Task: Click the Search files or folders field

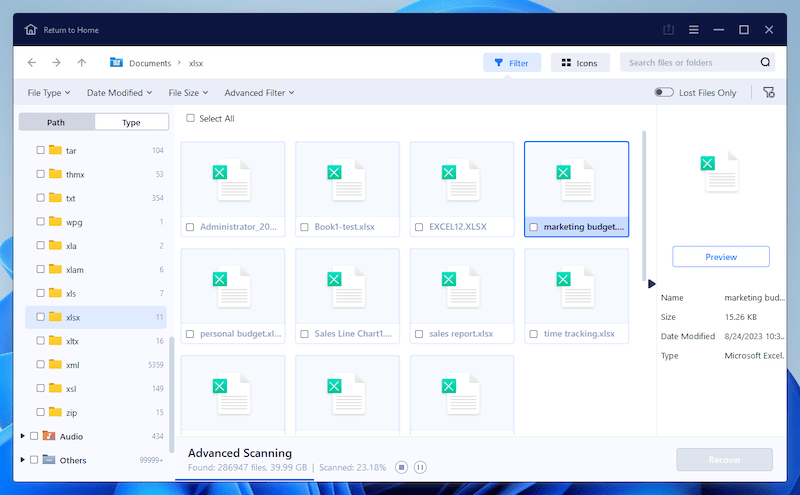Action: 690,63
